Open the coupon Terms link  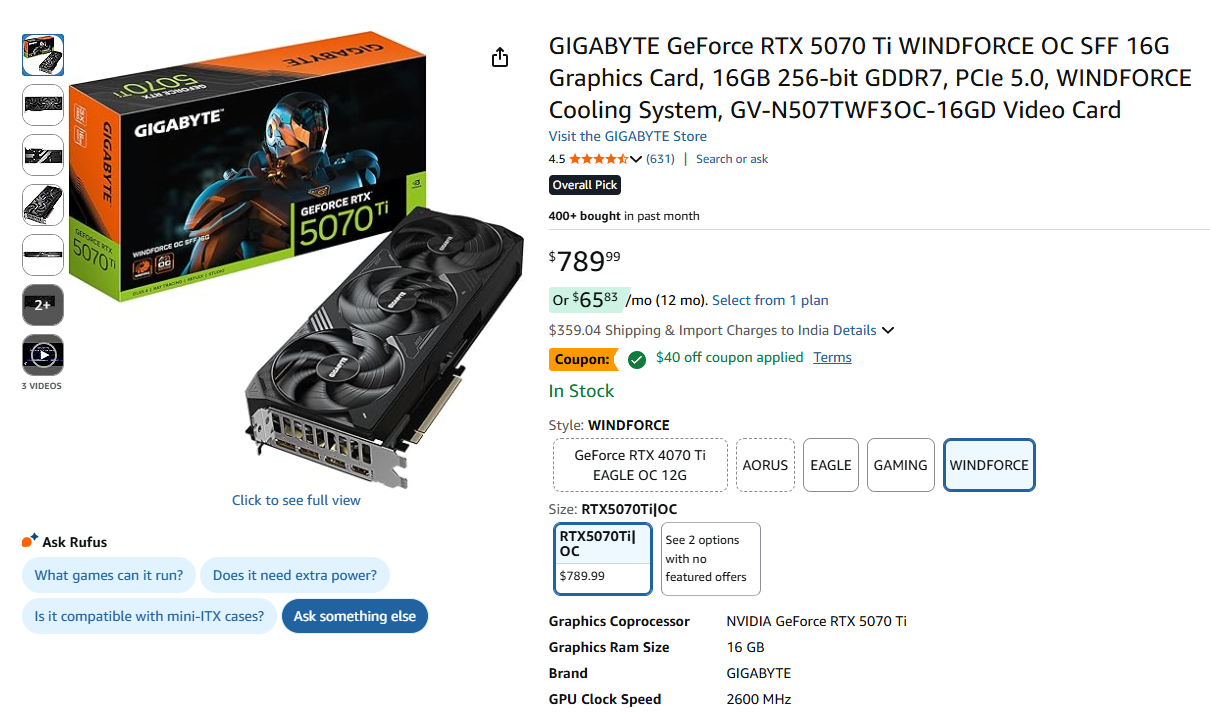pos(831,357)
